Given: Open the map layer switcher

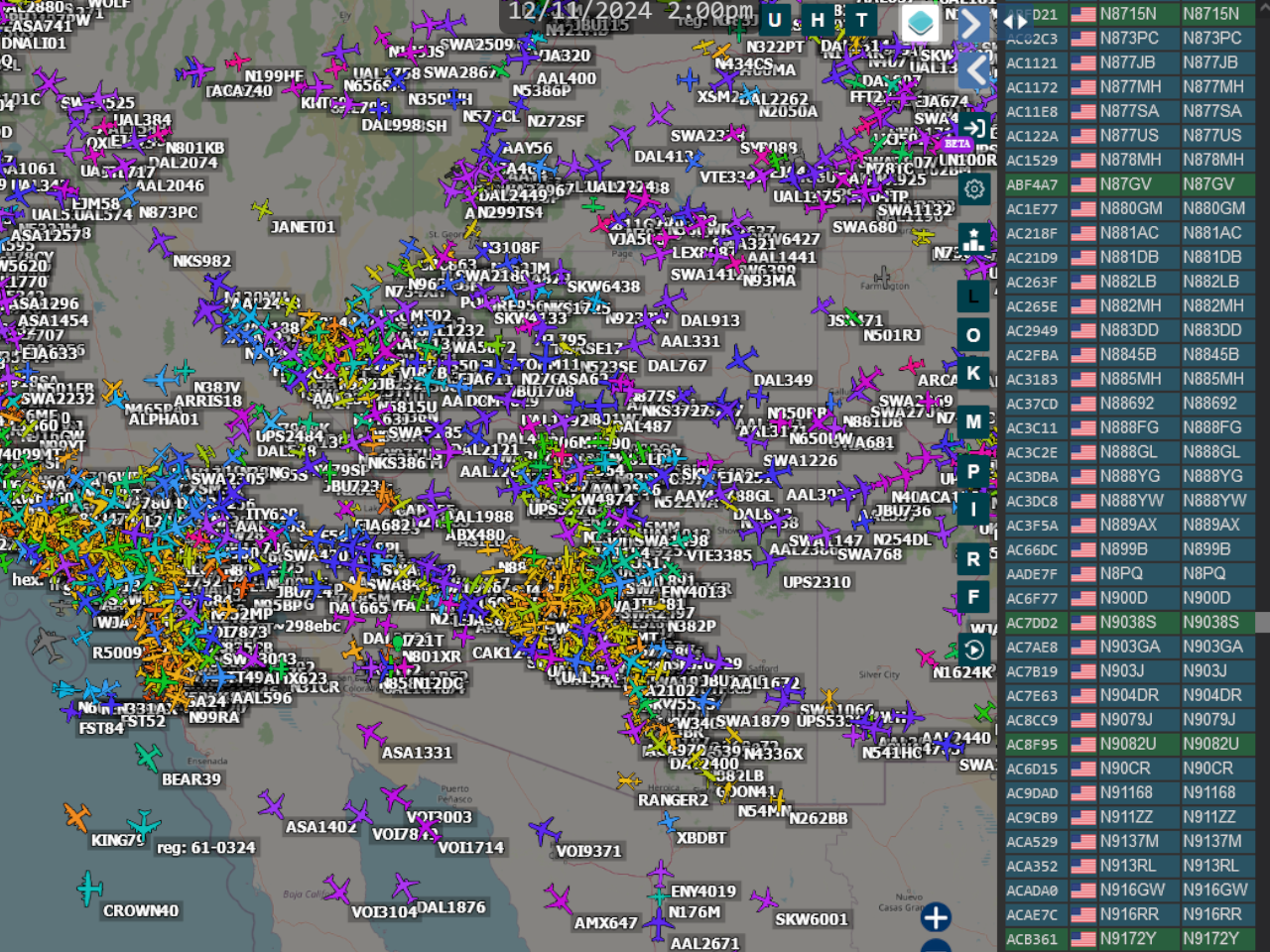Looking at the screenshot, I should (921, 22).
